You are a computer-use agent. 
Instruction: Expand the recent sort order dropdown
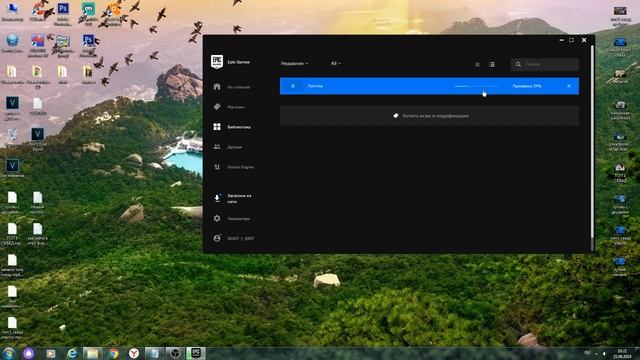coord(295,63)
